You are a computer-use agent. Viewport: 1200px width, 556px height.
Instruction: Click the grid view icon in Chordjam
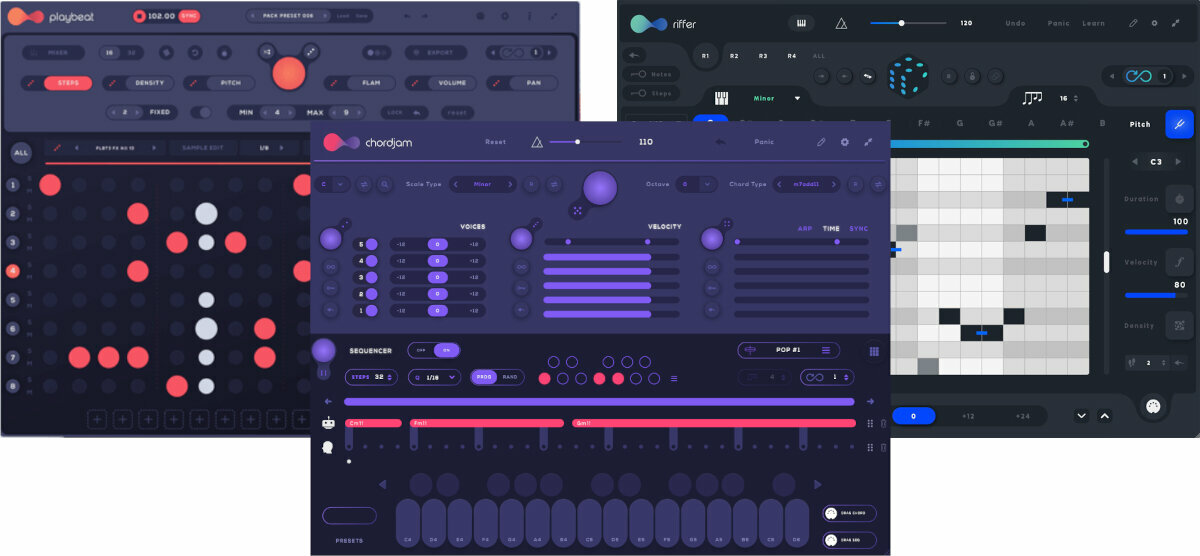(x=874, y=351)
